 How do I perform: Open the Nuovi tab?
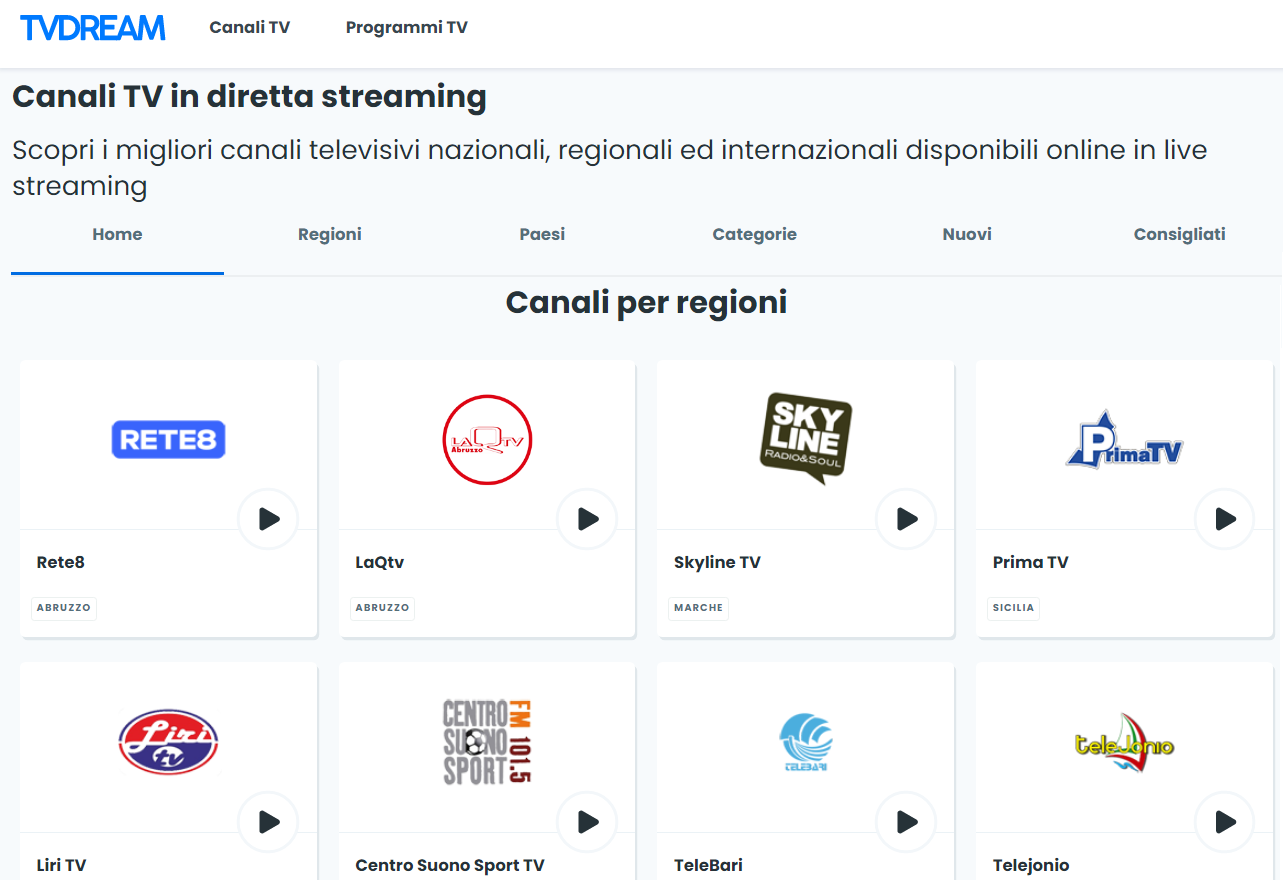click(x=966, y=234)
